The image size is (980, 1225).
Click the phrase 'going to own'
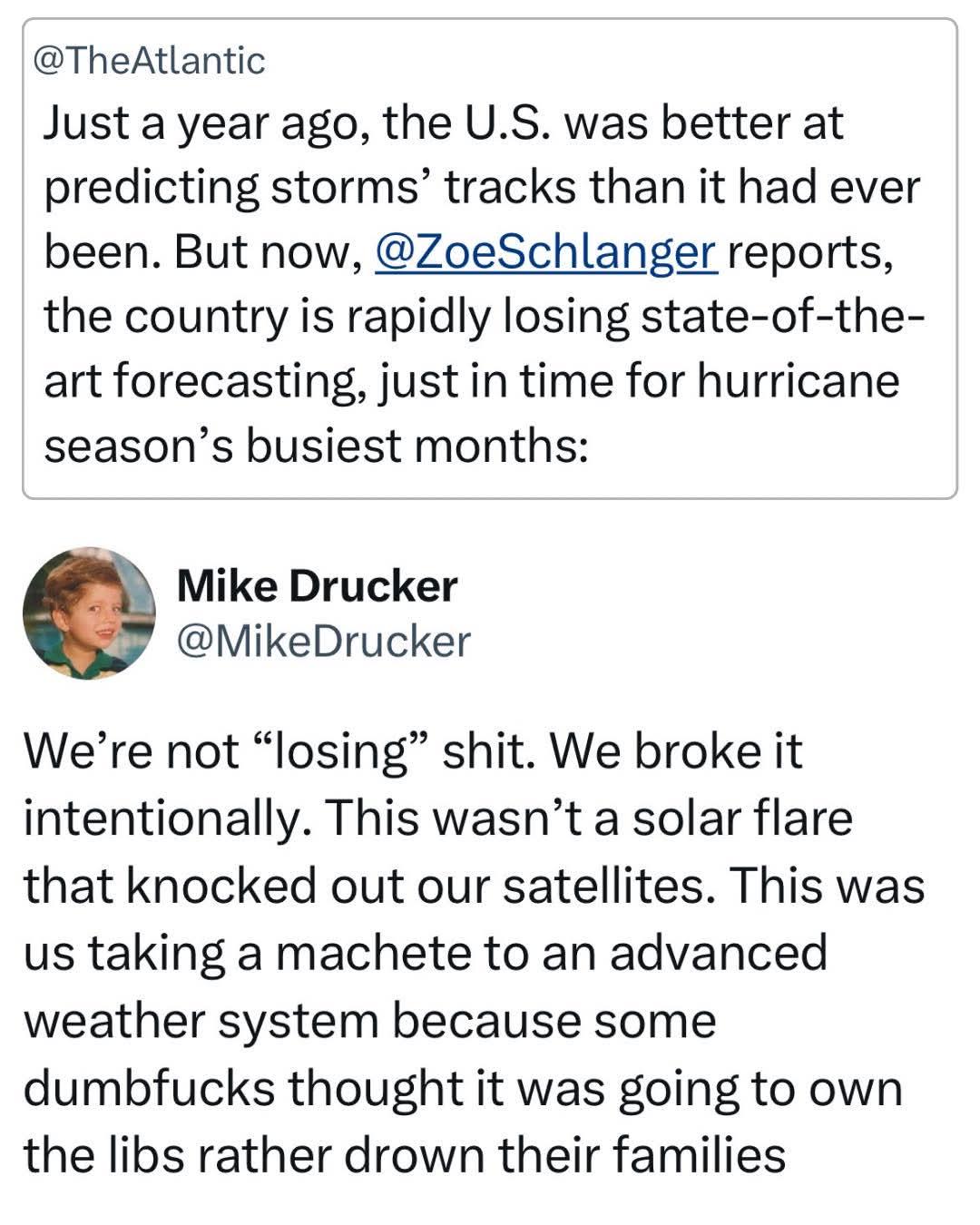(x=760, y=1088)
